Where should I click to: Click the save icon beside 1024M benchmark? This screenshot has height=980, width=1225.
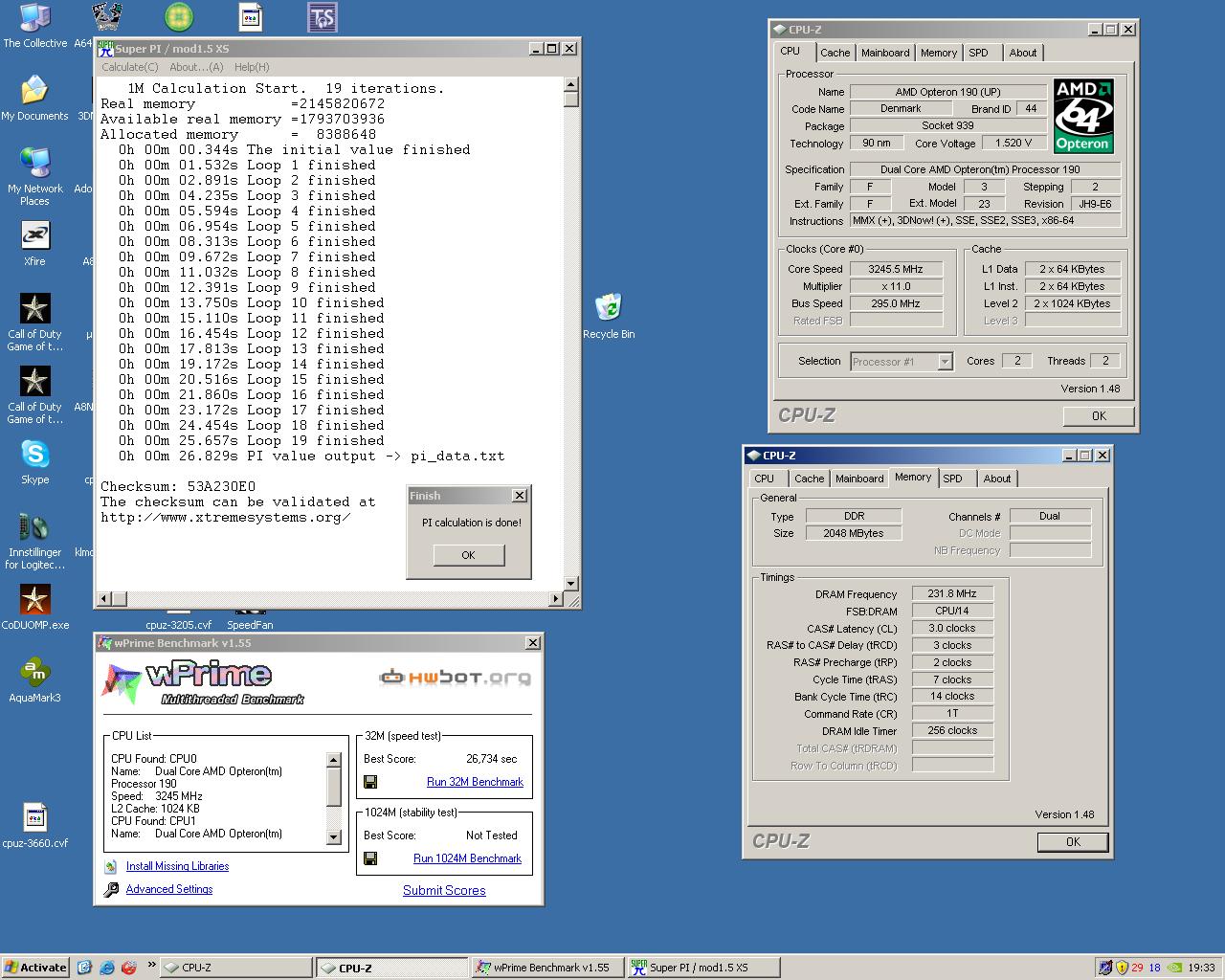[370, 858]
